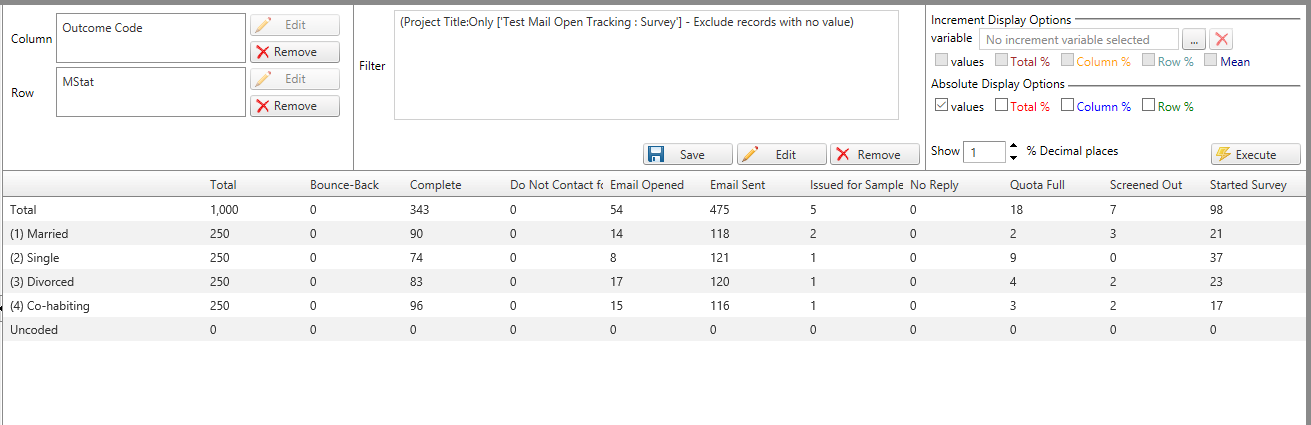Clear increment variable with red X button
The height and width of the screenshot is (425, 1311).
(1220, 40)
